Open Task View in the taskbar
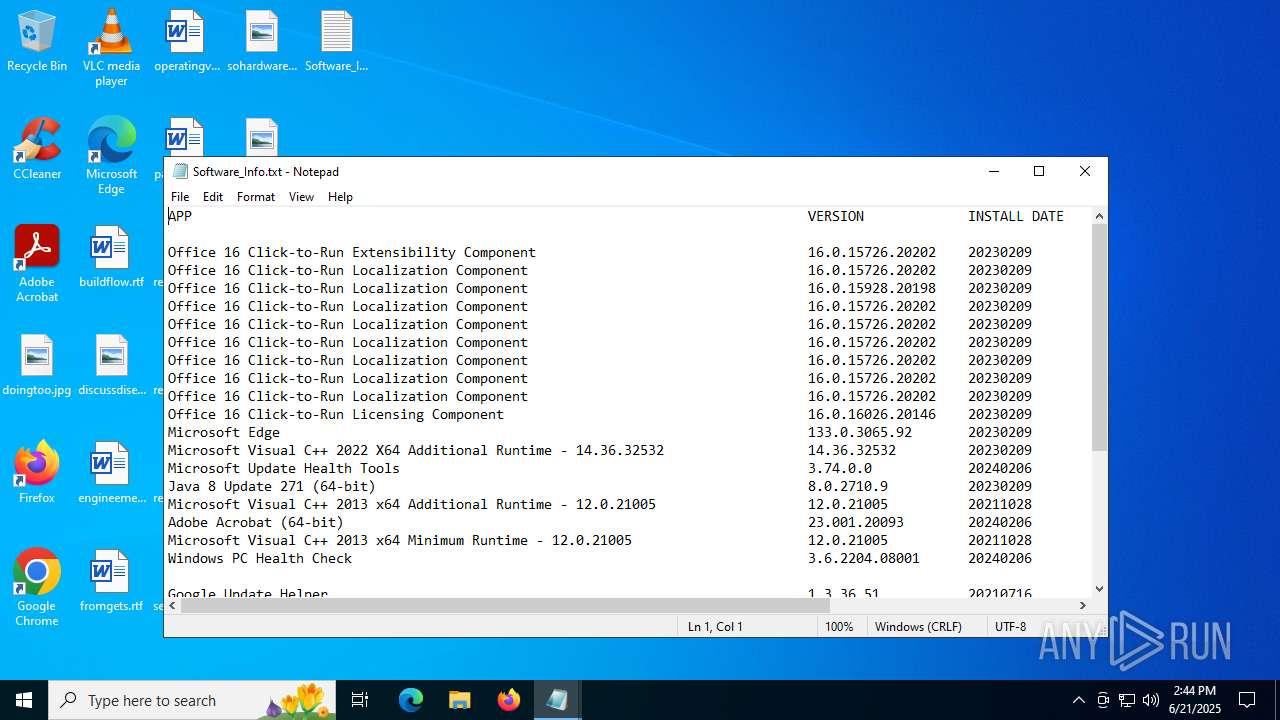This screenshot has width=1280, height=720. [360, 700]
